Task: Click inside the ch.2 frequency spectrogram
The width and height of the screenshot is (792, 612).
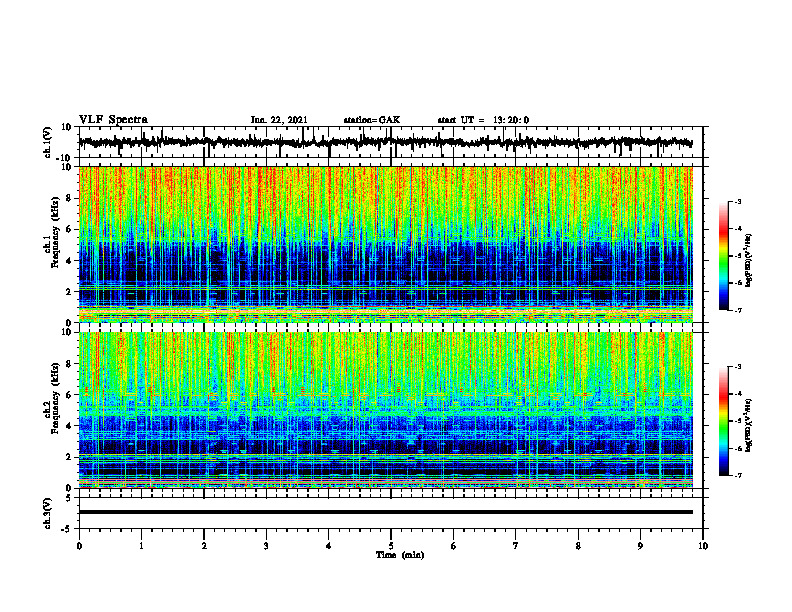Action: click(x=385, y=410)
